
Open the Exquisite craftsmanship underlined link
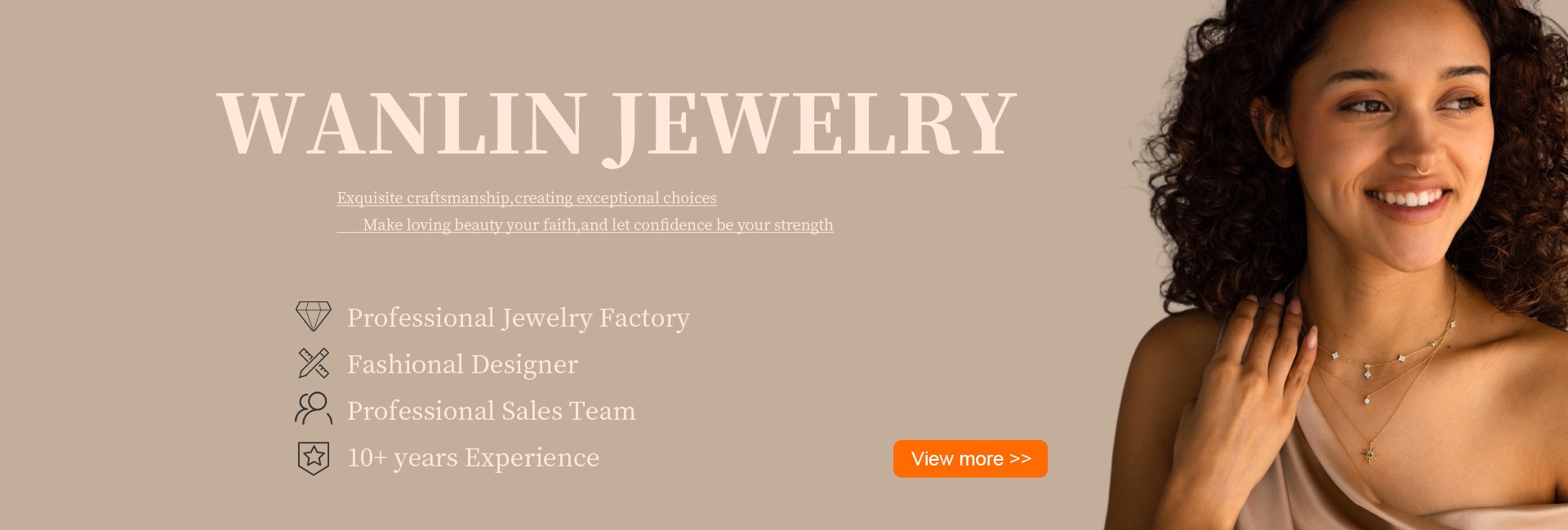(527, 198)
